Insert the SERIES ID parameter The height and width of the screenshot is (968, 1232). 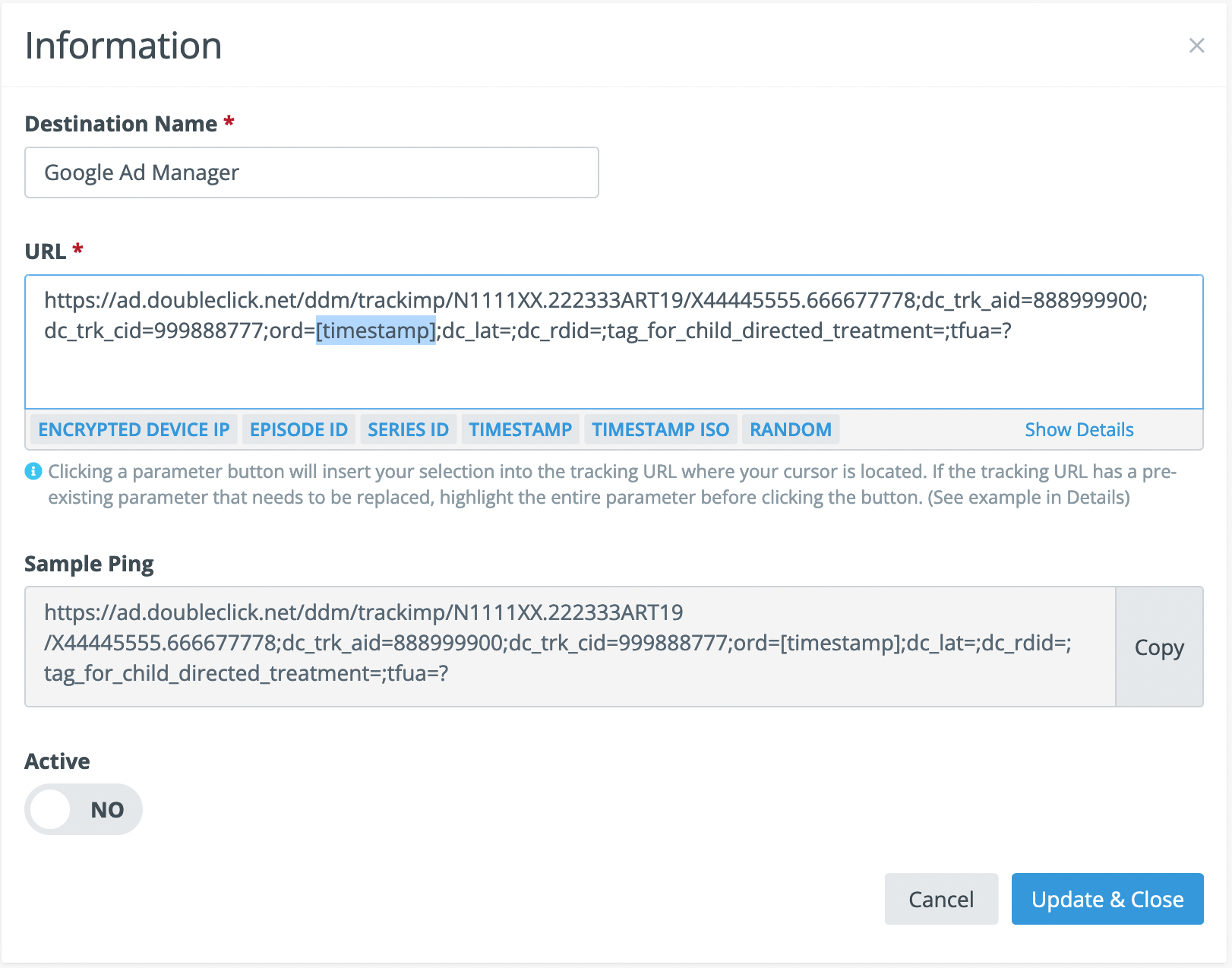click(x=409, y=429)
